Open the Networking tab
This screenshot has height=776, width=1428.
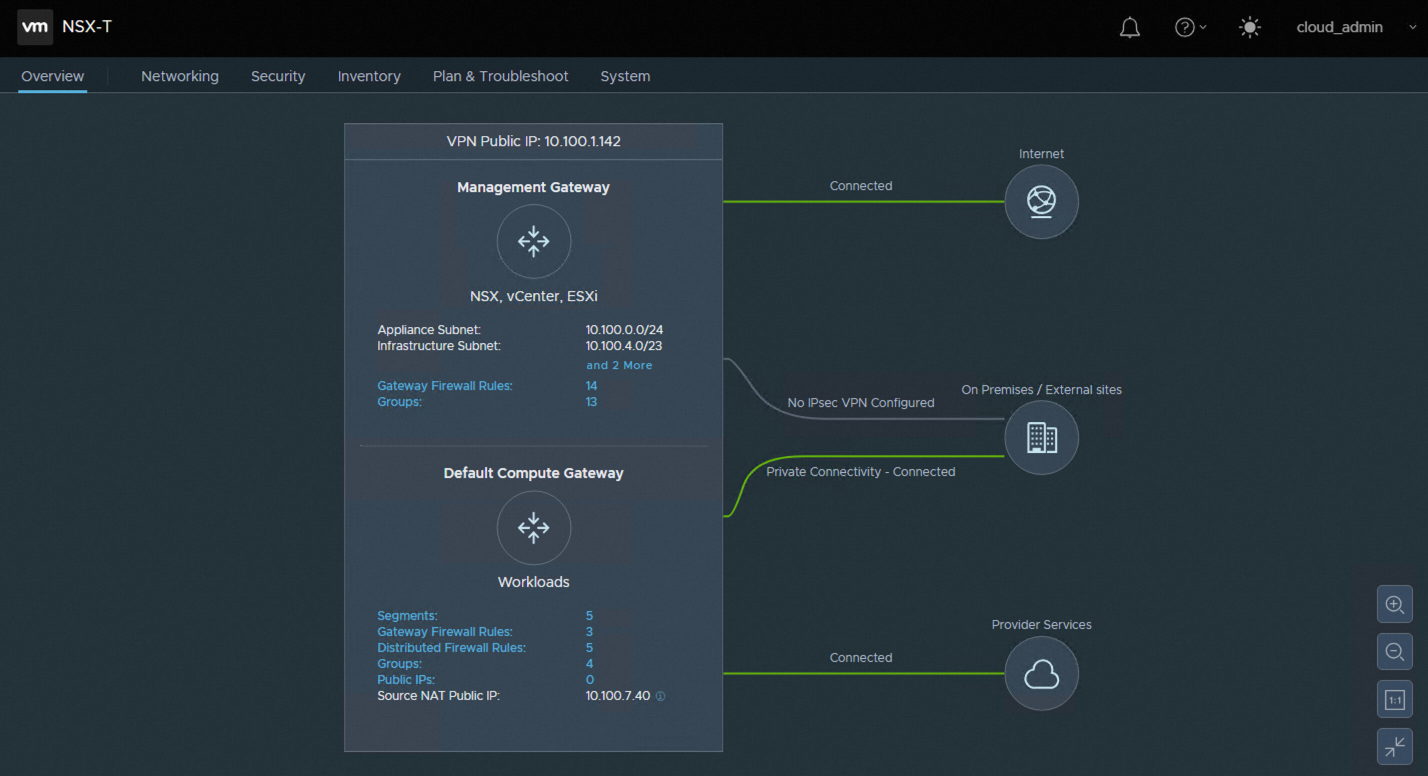(180, 76)
